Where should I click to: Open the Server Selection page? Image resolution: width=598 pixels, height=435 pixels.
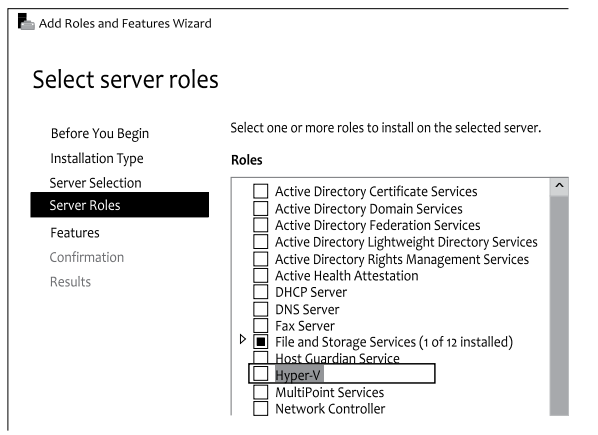(x=95, y=183)
